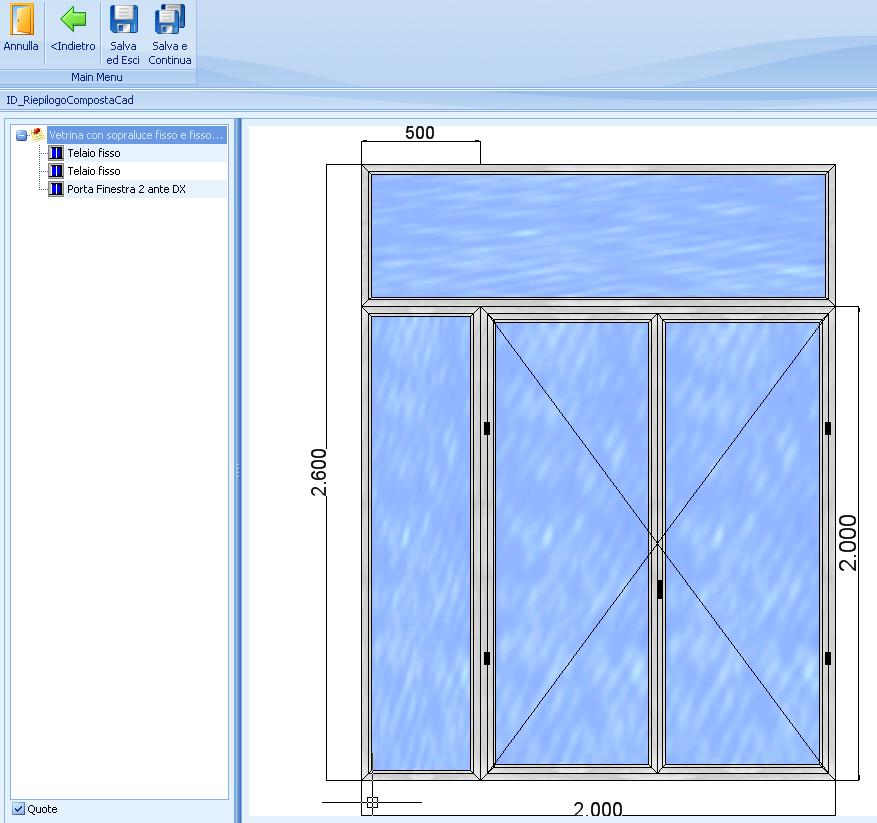The width and height of the screenshot is (877, 823).
Task: Select Porta Finestra 2 ante DX item
Action: point(126,189)
